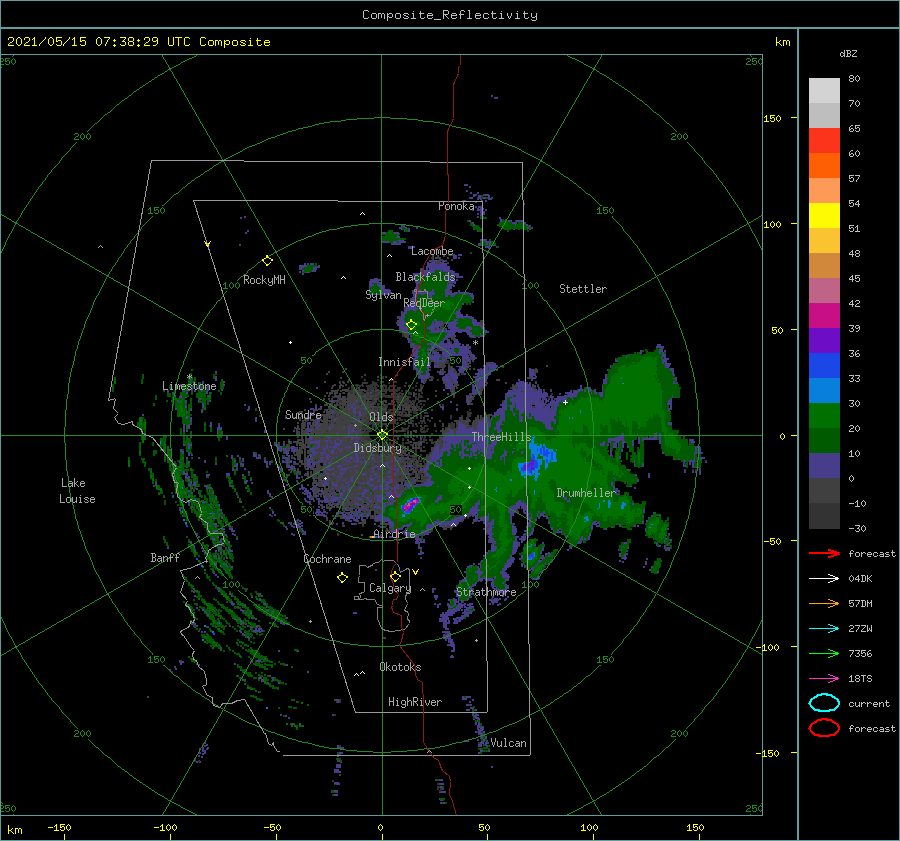The image size is (900, 841).
Task: Click the cyan 27ZW arrow icon
Action: click(824, 629)
